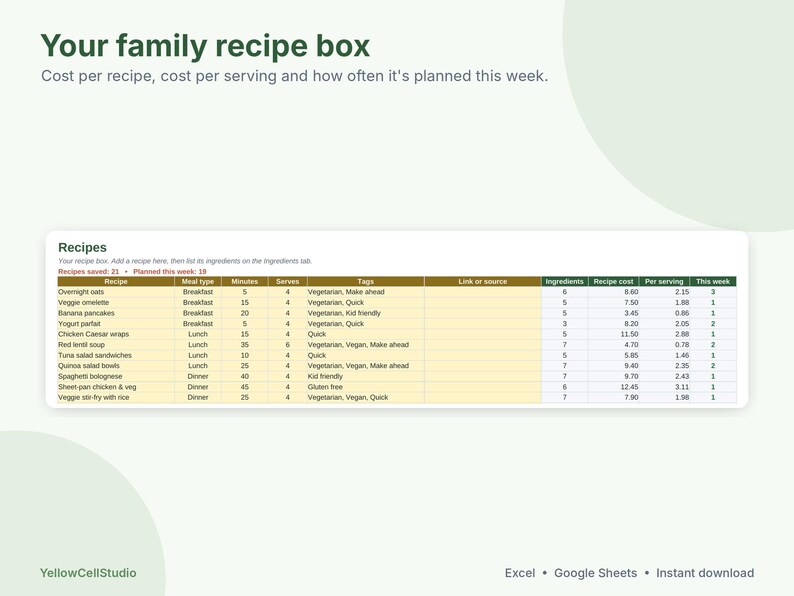Click the "Veggie omelette" recipe cell
Image resolution: width=794 pixels, height=596 pixels.
[x=116, y=303]
